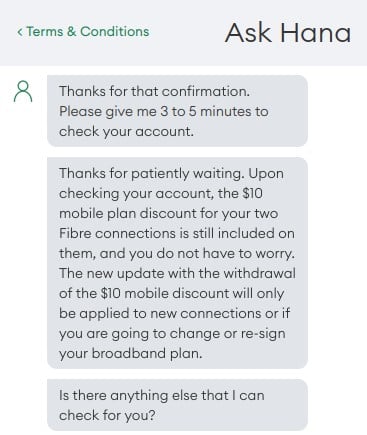This screenshot has height=435, width=367.
Task: Click 'The new update with the withdrawal' line
Action: click(x=177, y=273)
